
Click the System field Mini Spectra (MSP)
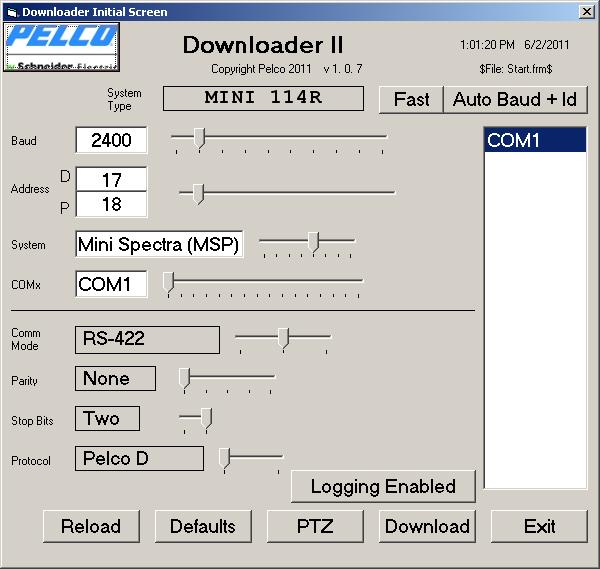tap(159, 244)
